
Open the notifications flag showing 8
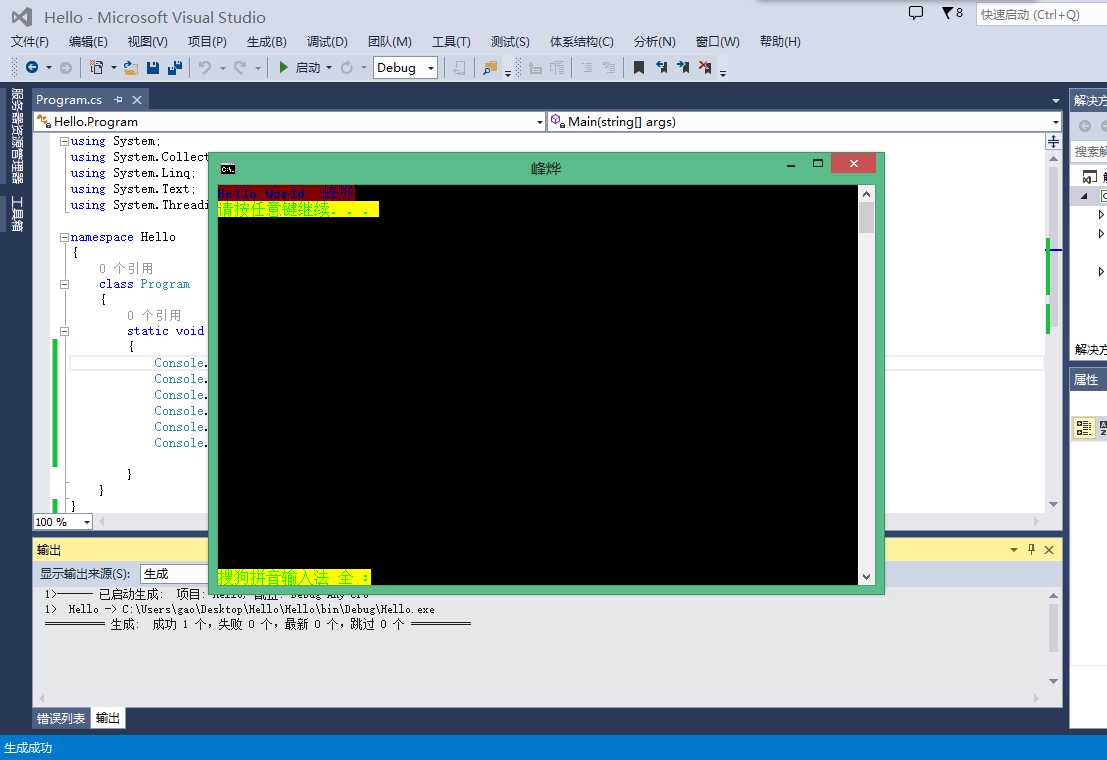pyautogui.click(x=952, y=13)
